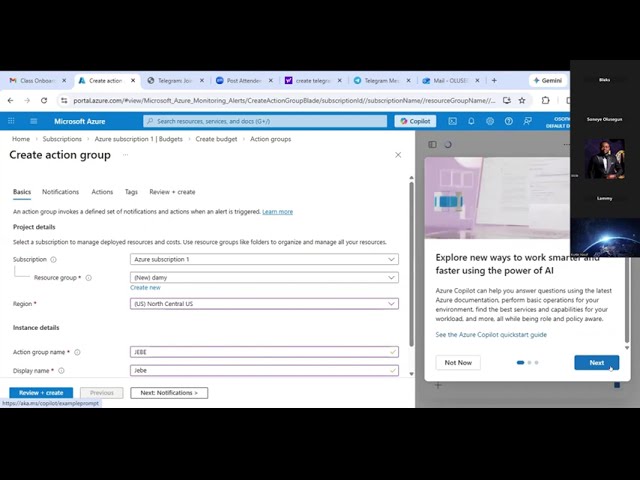Screen dimensions: 640x480
Task: Click first carousel dot in Copilot card
Action: (x=520, y=362)
